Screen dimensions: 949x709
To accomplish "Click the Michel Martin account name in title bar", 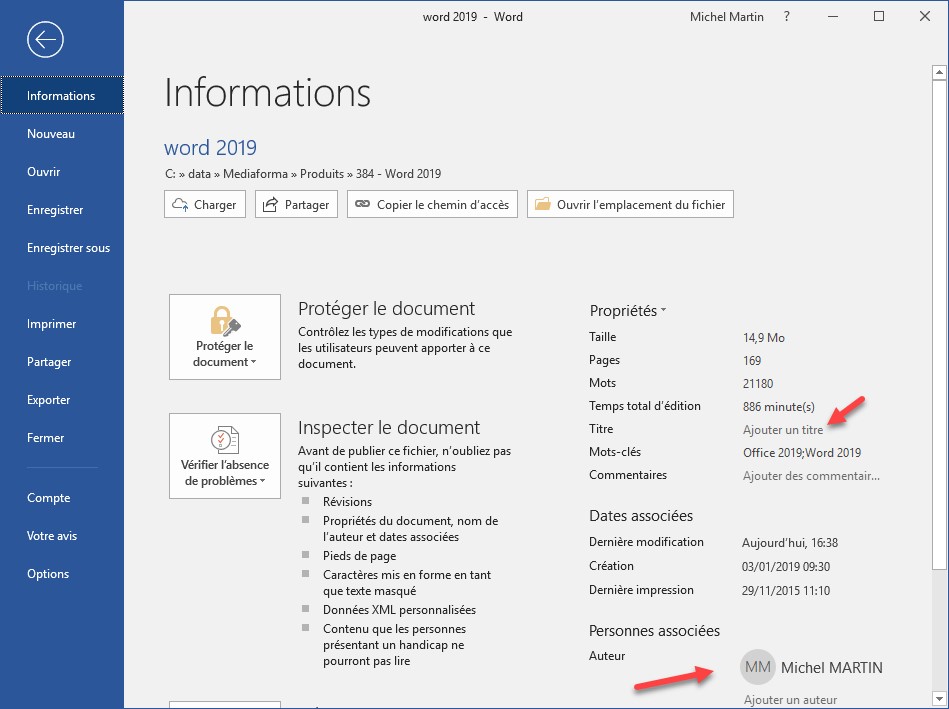I will (726, 17).
